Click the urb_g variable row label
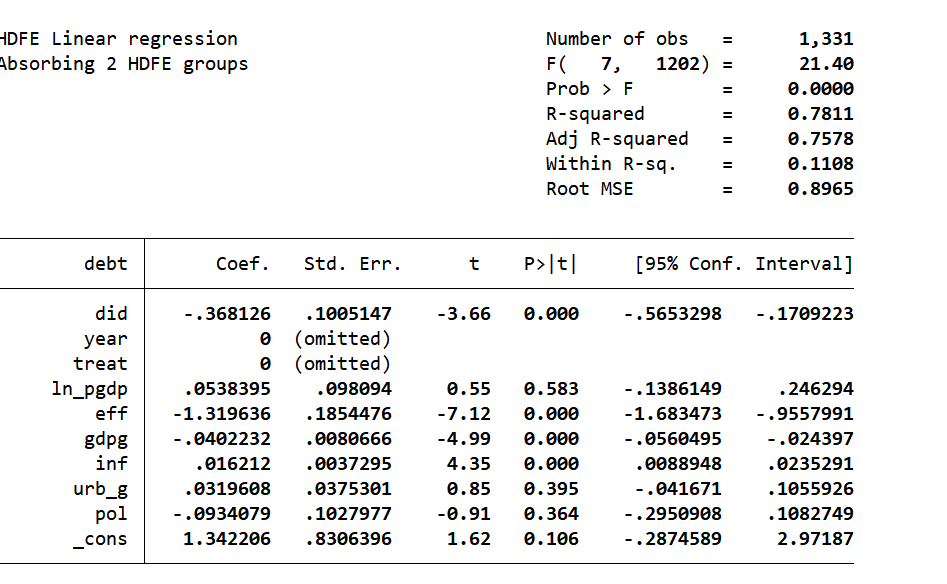This screenshot has width=947, height=584. click(x=100, y=489)
